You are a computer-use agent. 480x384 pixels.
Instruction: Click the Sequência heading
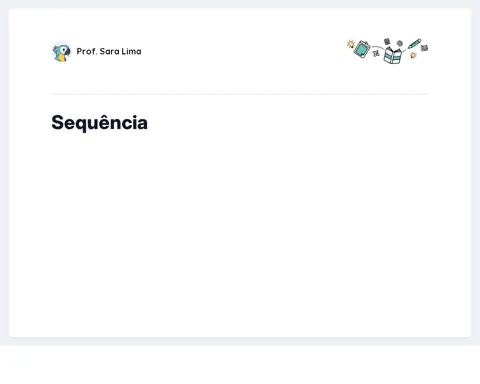point(99,123)
